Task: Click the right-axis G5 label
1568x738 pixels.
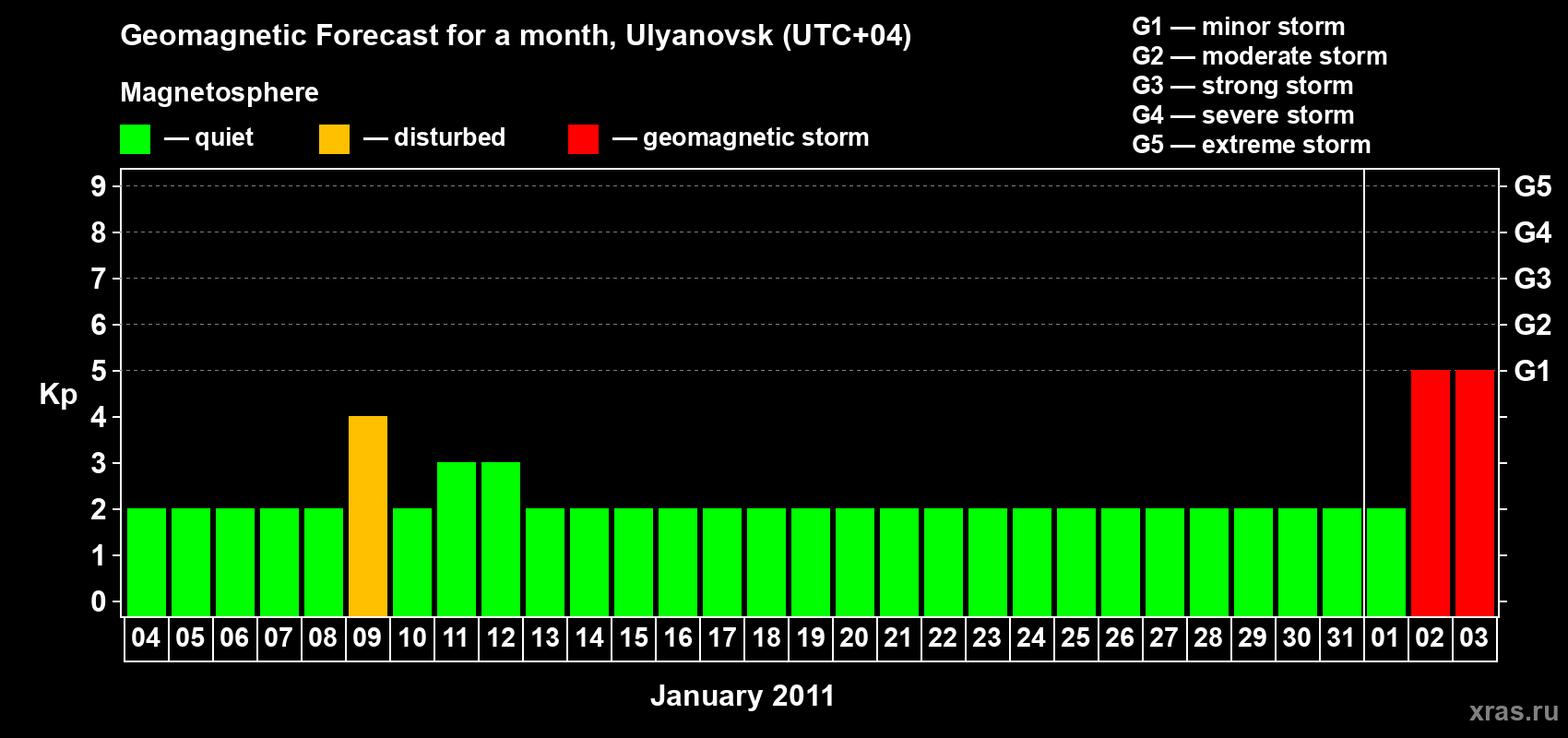Action: tap(1532, 186)
